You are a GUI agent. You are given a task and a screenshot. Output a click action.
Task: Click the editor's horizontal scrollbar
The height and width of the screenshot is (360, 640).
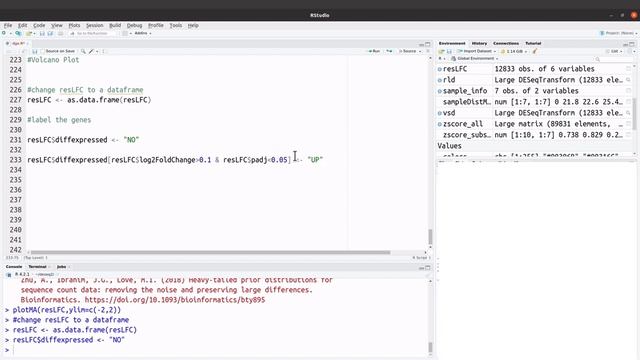tap(211, 252)
